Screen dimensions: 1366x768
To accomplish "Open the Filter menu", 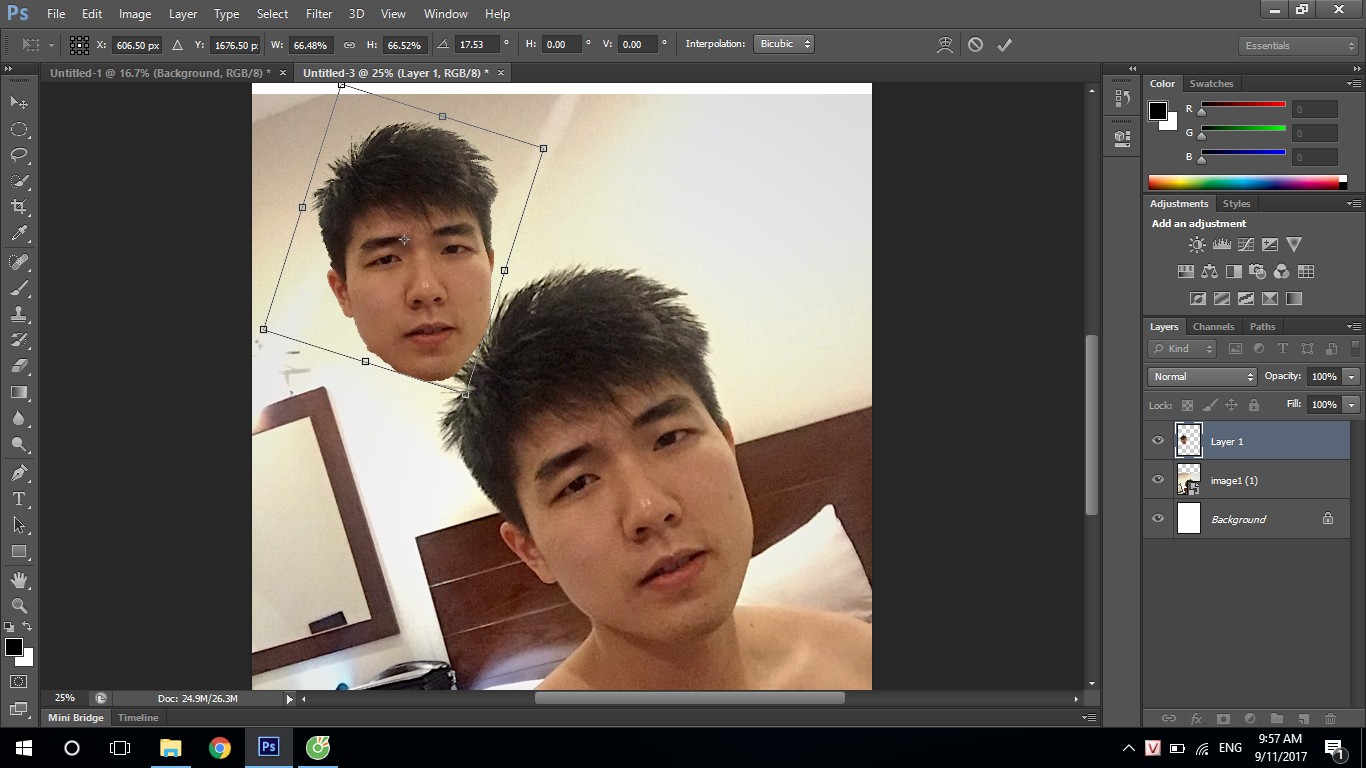I will (319, 14).
